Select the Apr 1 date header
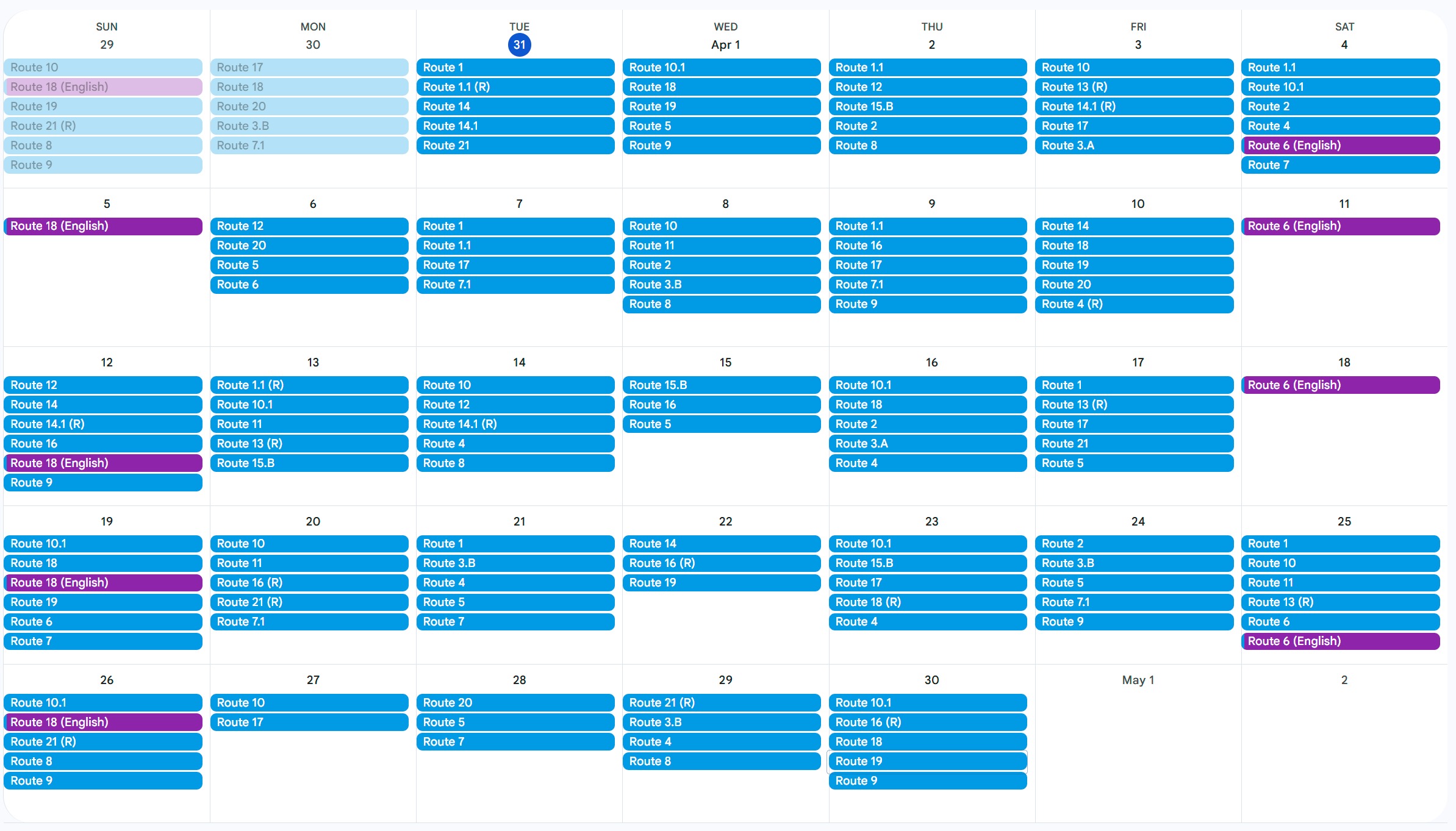The width and height of the screenshot is (1456, 831). point(725,45)
